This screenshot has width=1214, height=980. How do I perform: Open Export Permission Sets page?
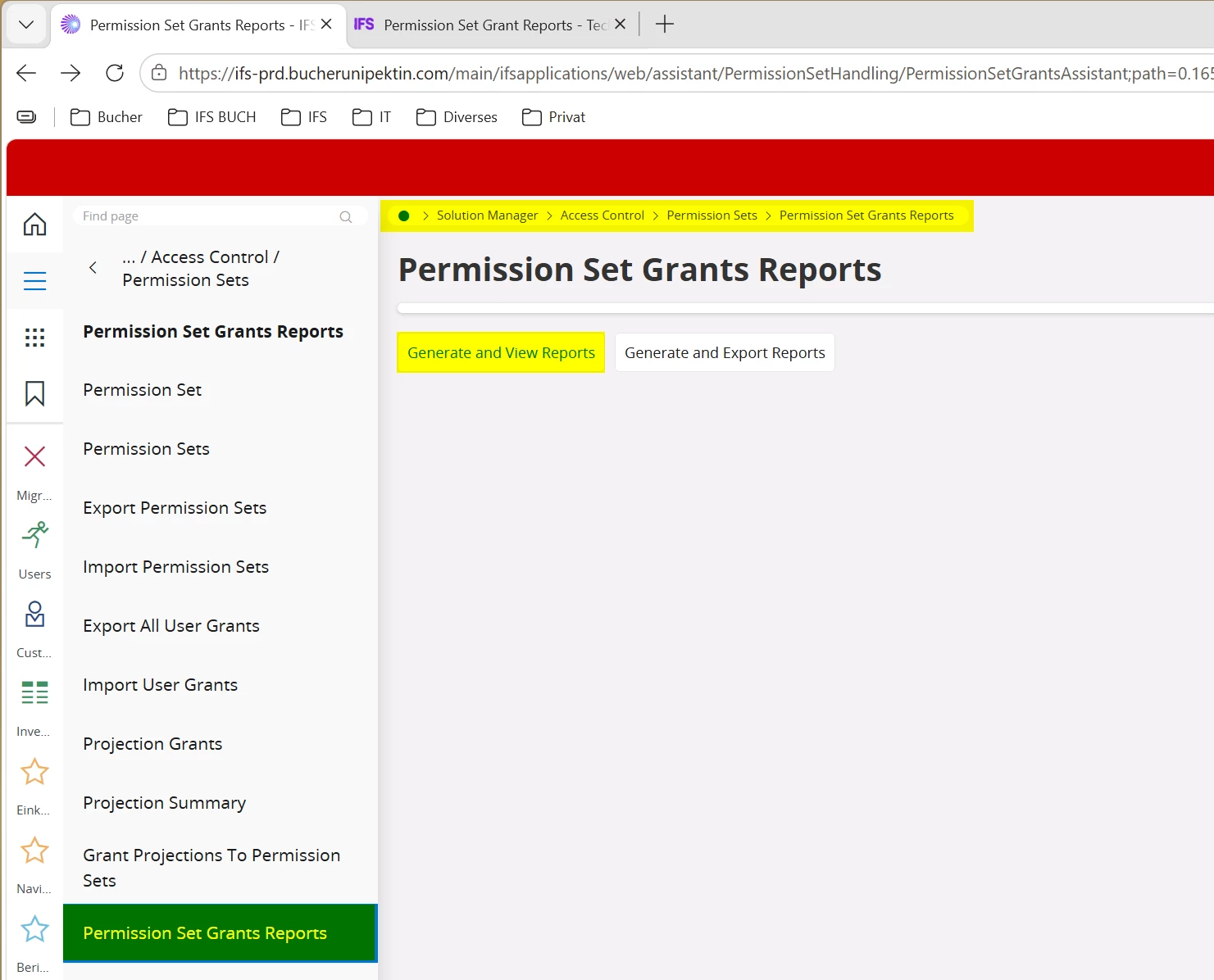pyautogui.click(x=175, y=508)
